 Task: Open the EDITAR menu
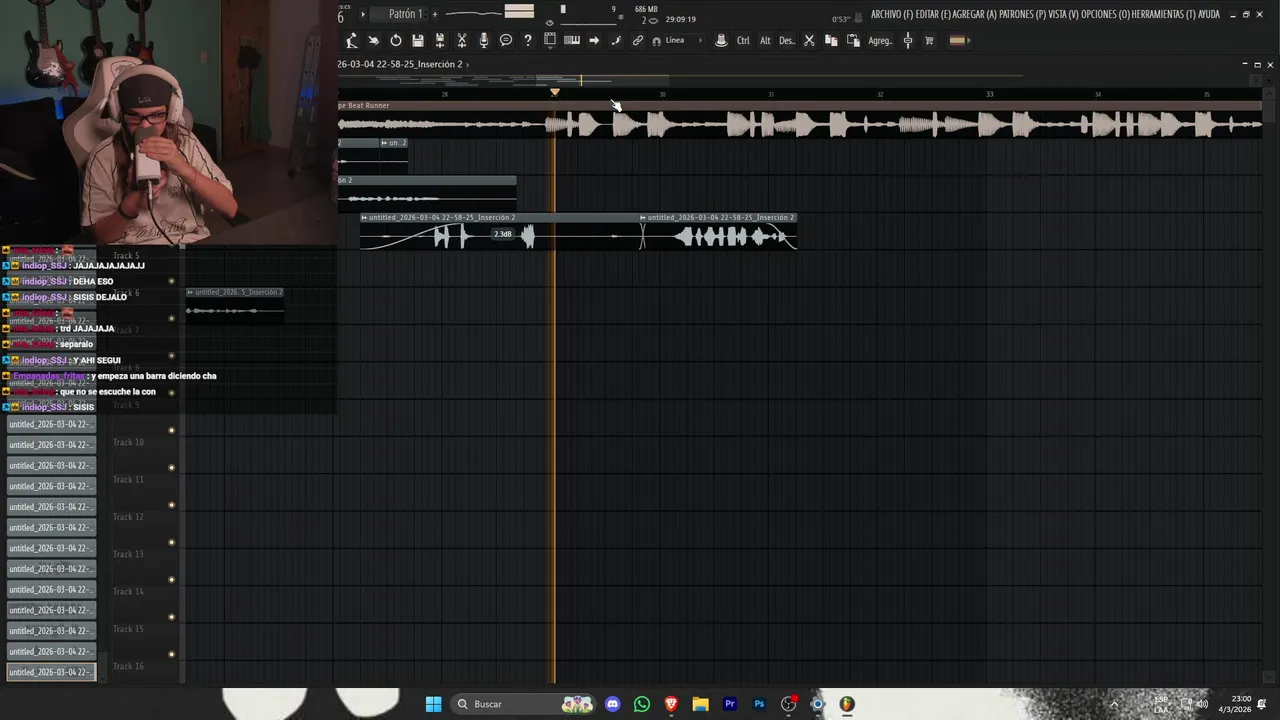[x=933, y=14]
